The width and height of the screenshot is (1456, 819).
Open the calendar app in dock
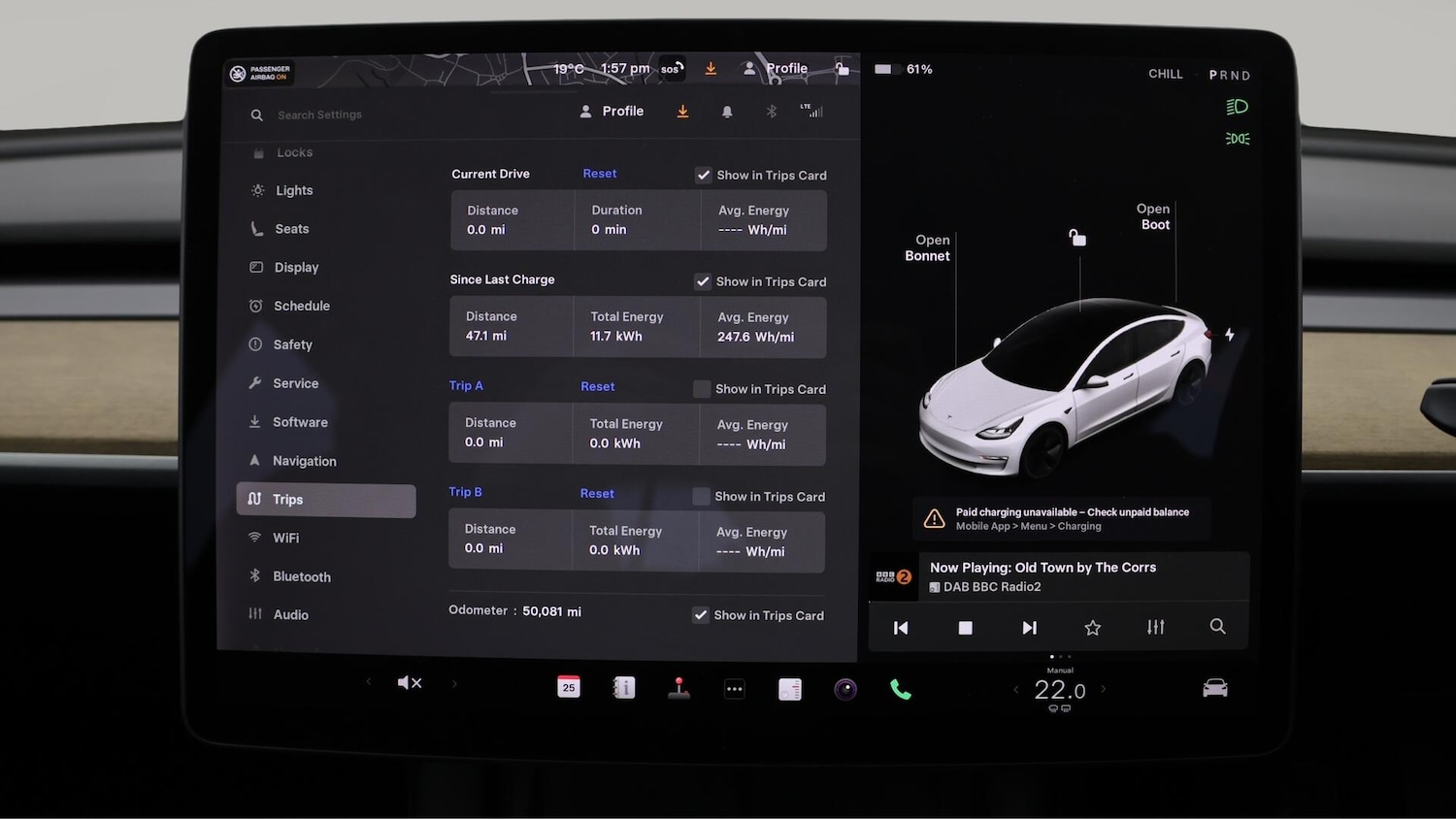coord(569,688)
